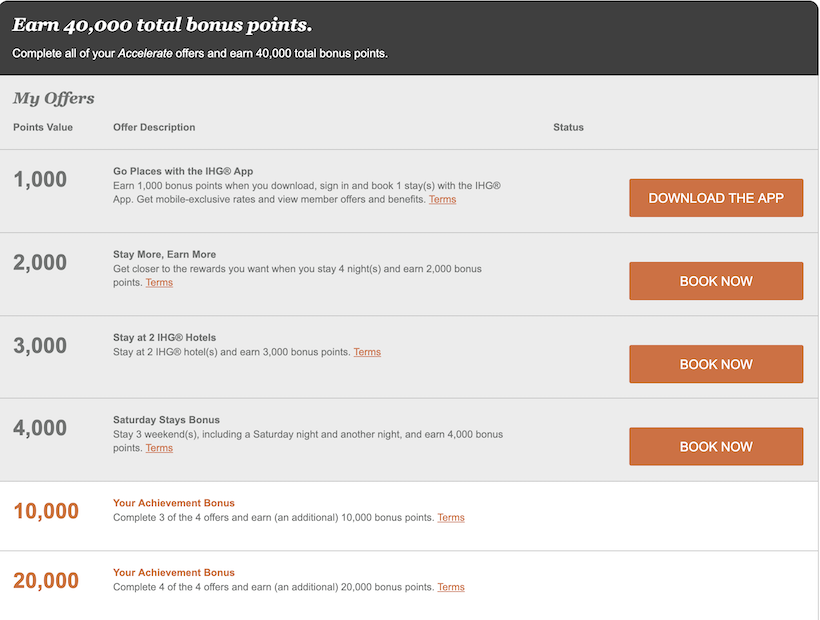The height and width of the screenshot is (620, 820).
Task: Click the Points Value column header
Action: pyautogui.click(x=43, y=127)
